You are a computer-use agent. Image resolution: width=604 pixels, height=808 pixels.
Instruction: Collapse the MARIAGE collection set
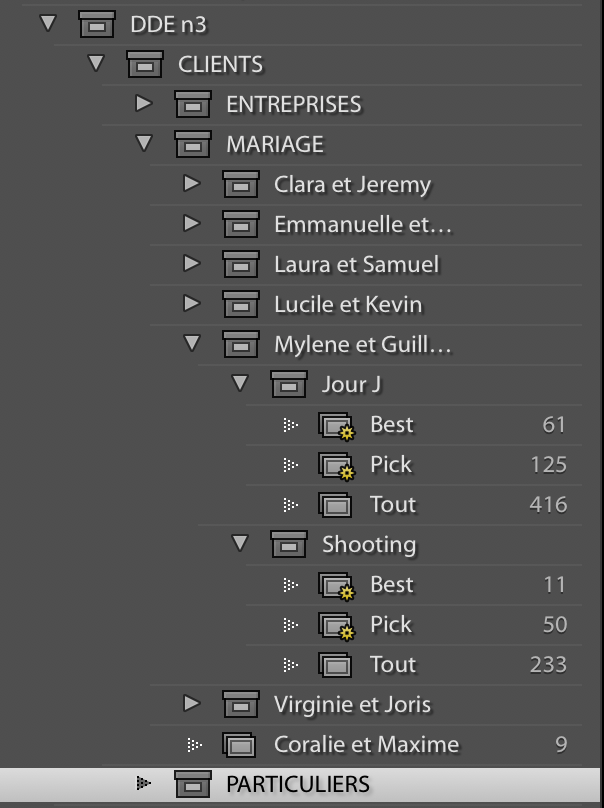(x=144, y=143)
